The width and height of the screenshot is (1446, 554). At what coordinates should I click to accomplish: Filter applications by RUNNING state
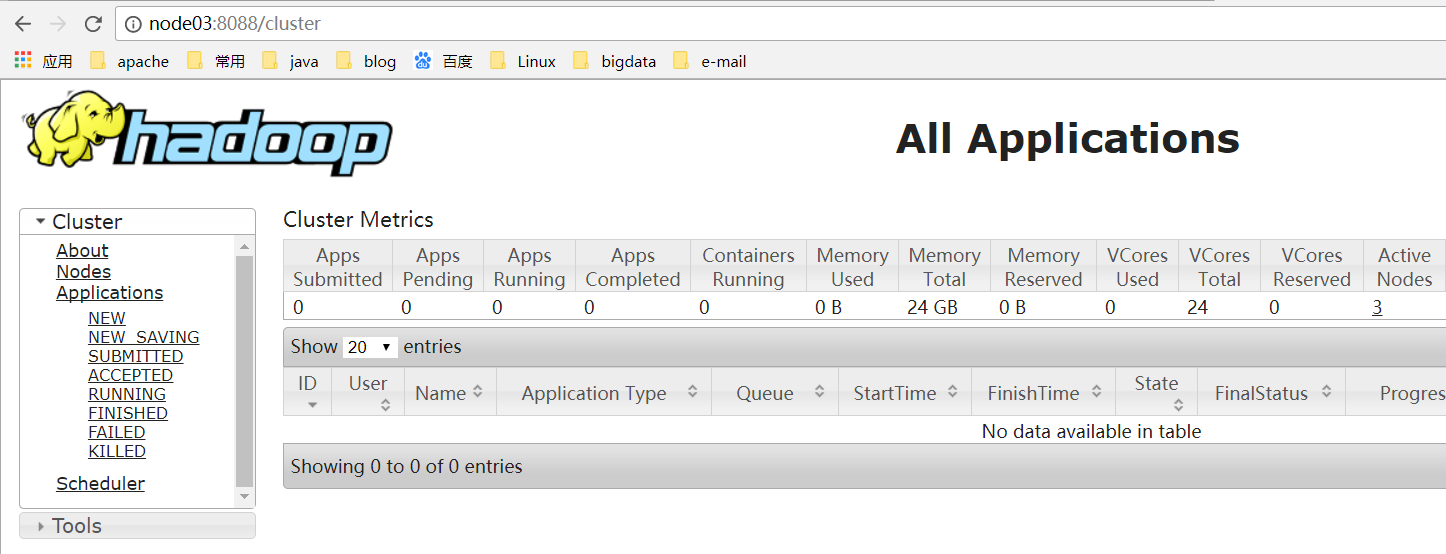pos(127,394)
